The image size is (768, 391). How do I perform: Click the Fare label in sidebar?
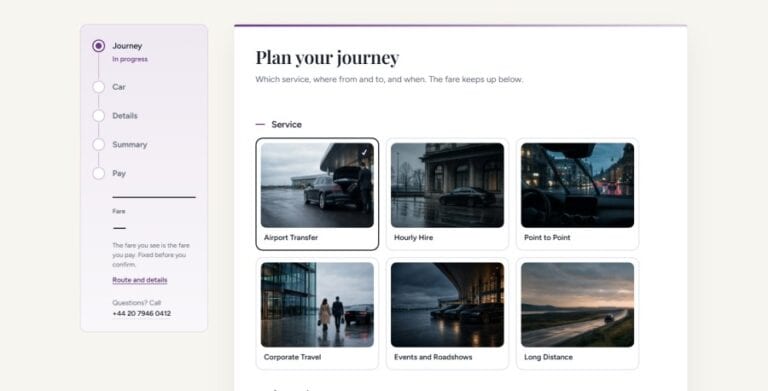coord(119,211)
